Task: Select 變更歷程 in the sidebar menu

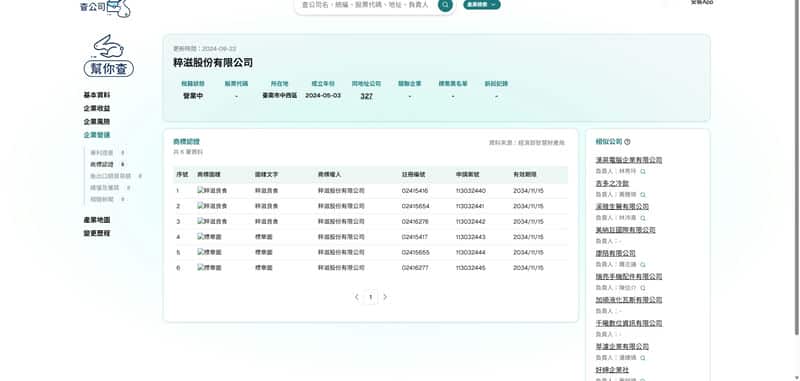Action: click(97, 234)
